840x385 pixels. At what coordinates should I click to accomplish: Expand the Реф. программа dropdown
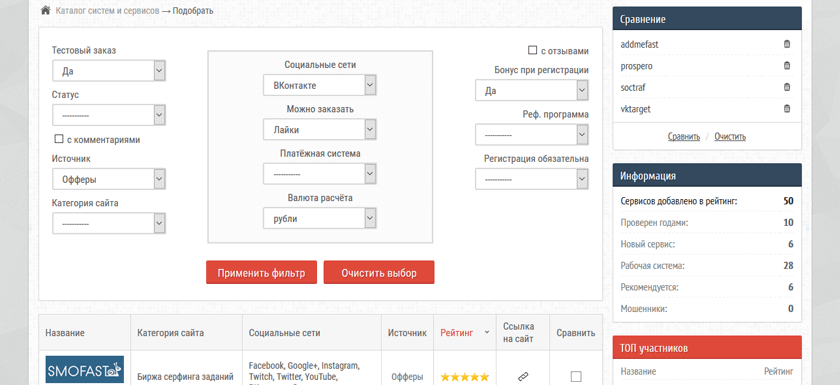531,135
